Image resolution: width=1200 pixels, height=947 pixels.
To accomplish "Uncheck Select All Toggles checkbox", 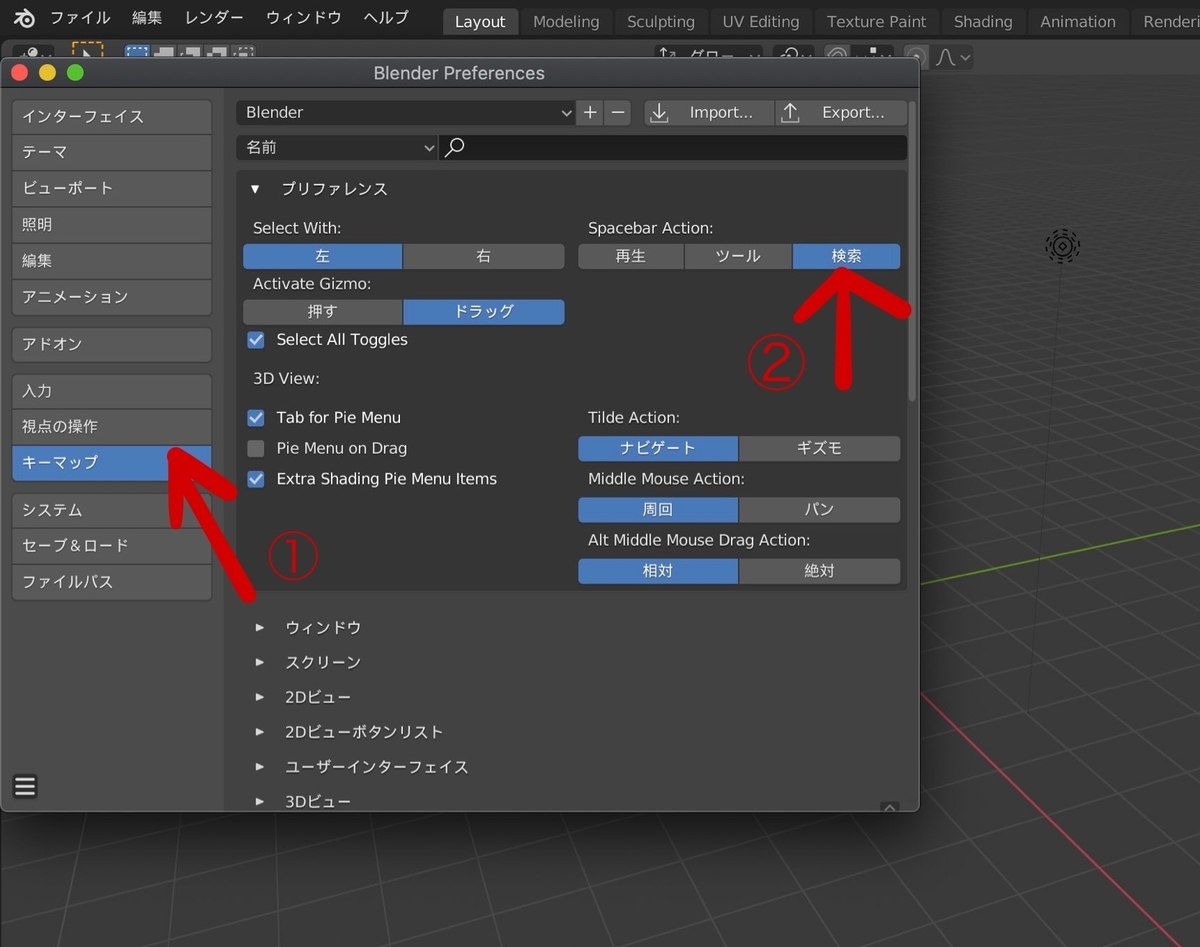I will tap(256, 339).
